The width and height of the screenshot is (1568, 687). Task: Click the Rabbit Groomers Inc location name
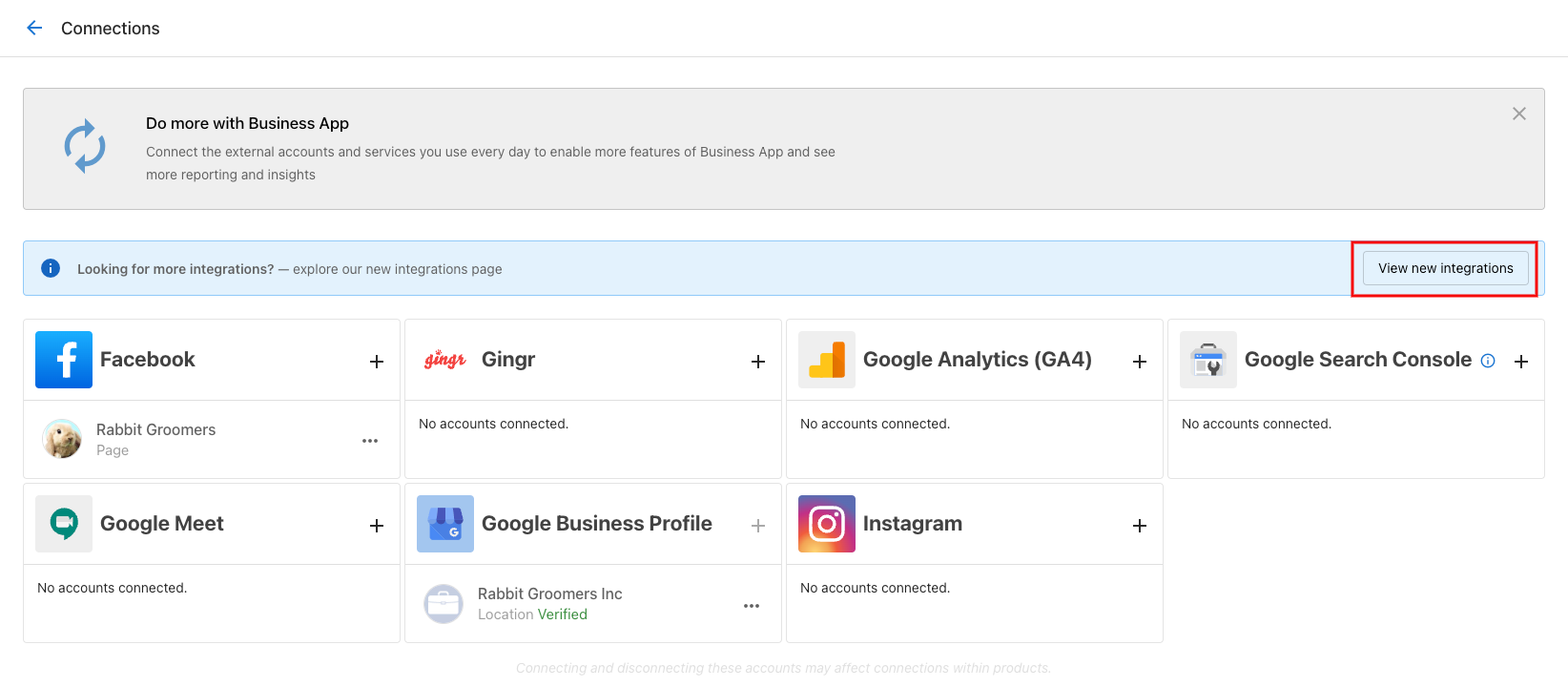click(x=550, y=593)
